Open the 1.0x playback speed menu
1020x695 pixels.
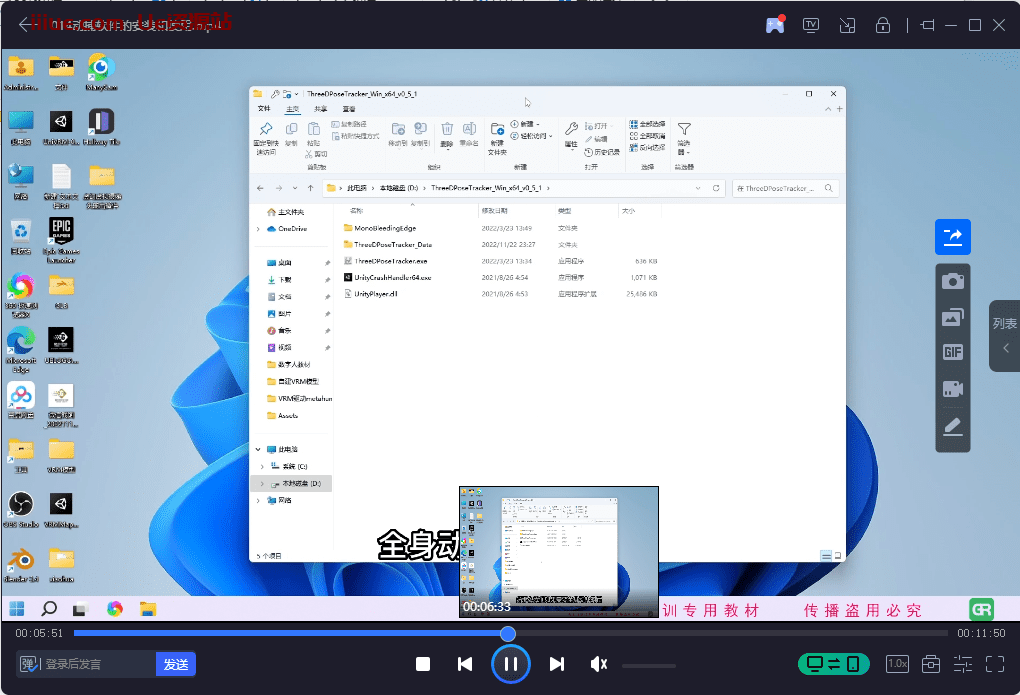[897, 664]
